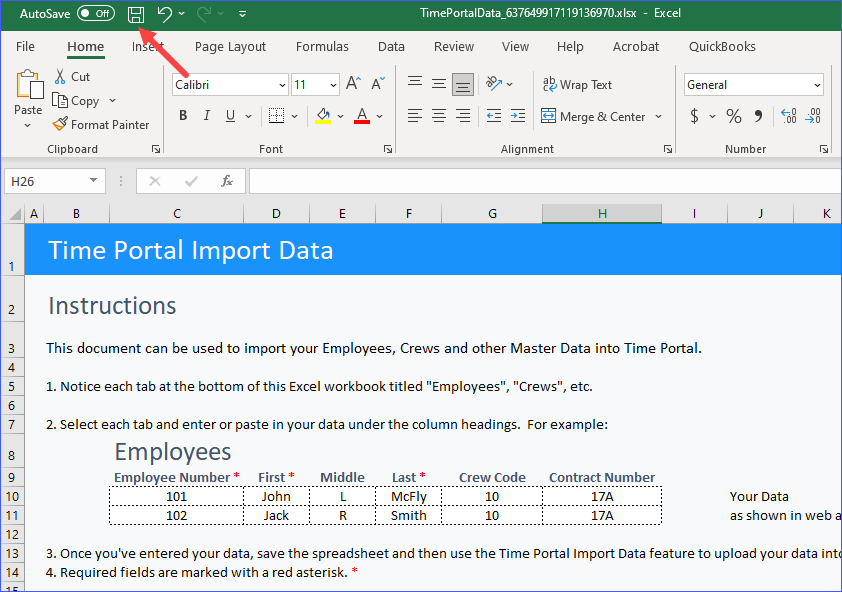
Task: Open the File menu
Action: pos(25,47)
